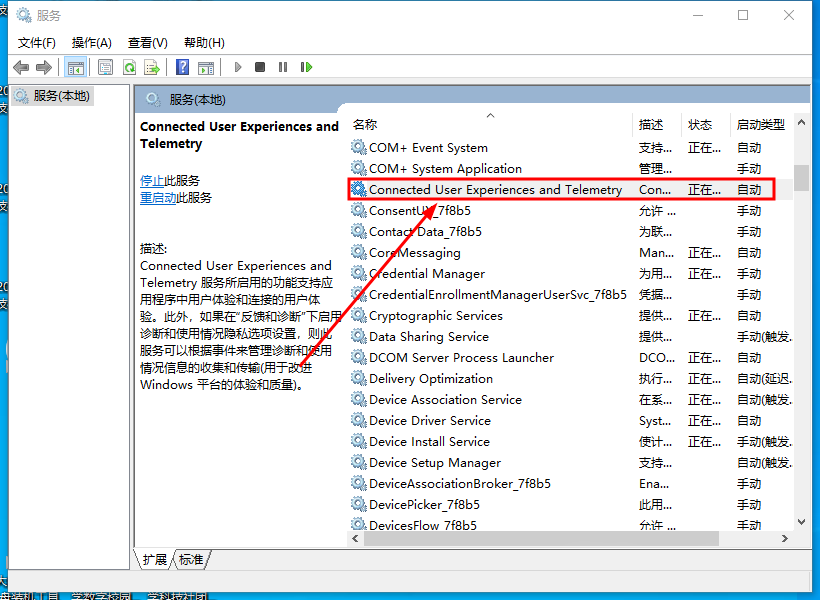820x600 pixels.
Task: Open the 查看(V) menu
Action: click(x=148, y=42)
